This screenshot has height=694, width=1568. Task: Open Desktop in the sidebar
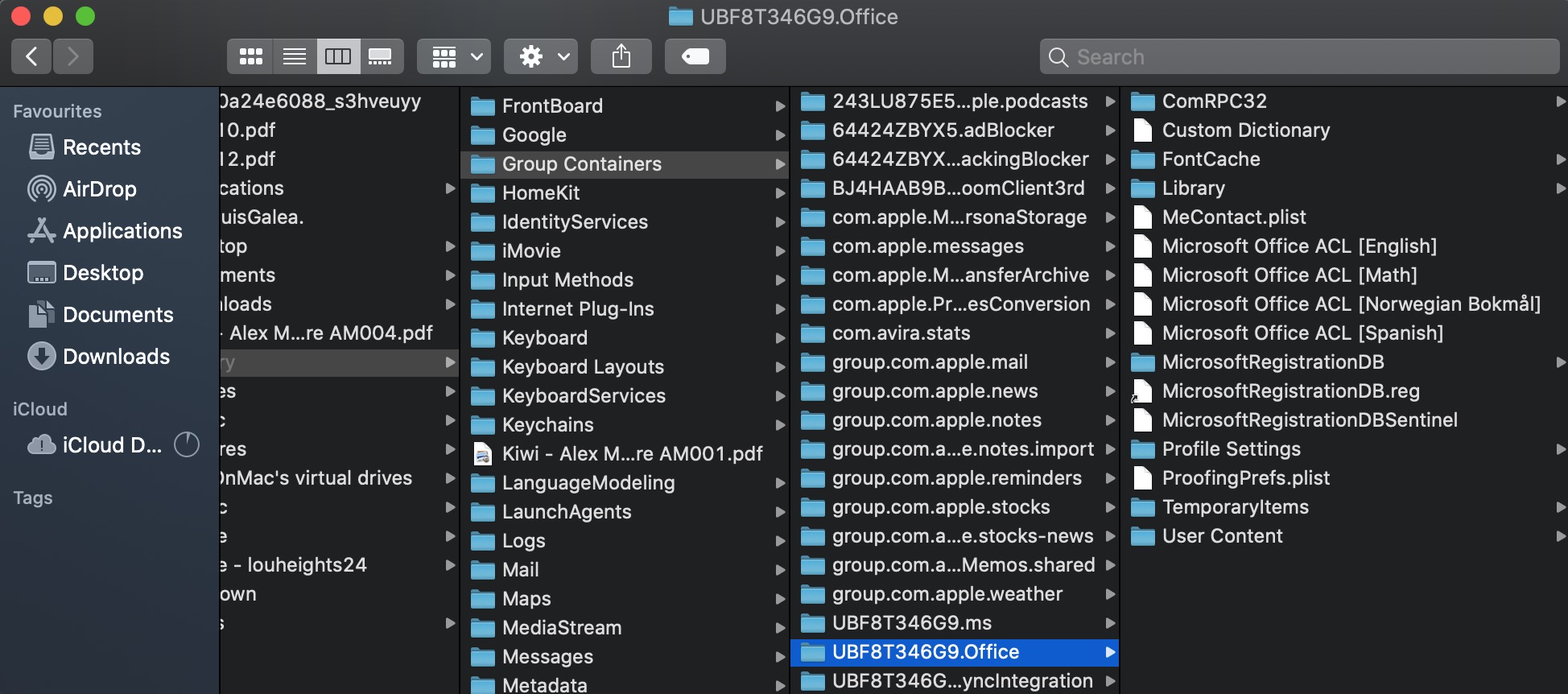103,273
